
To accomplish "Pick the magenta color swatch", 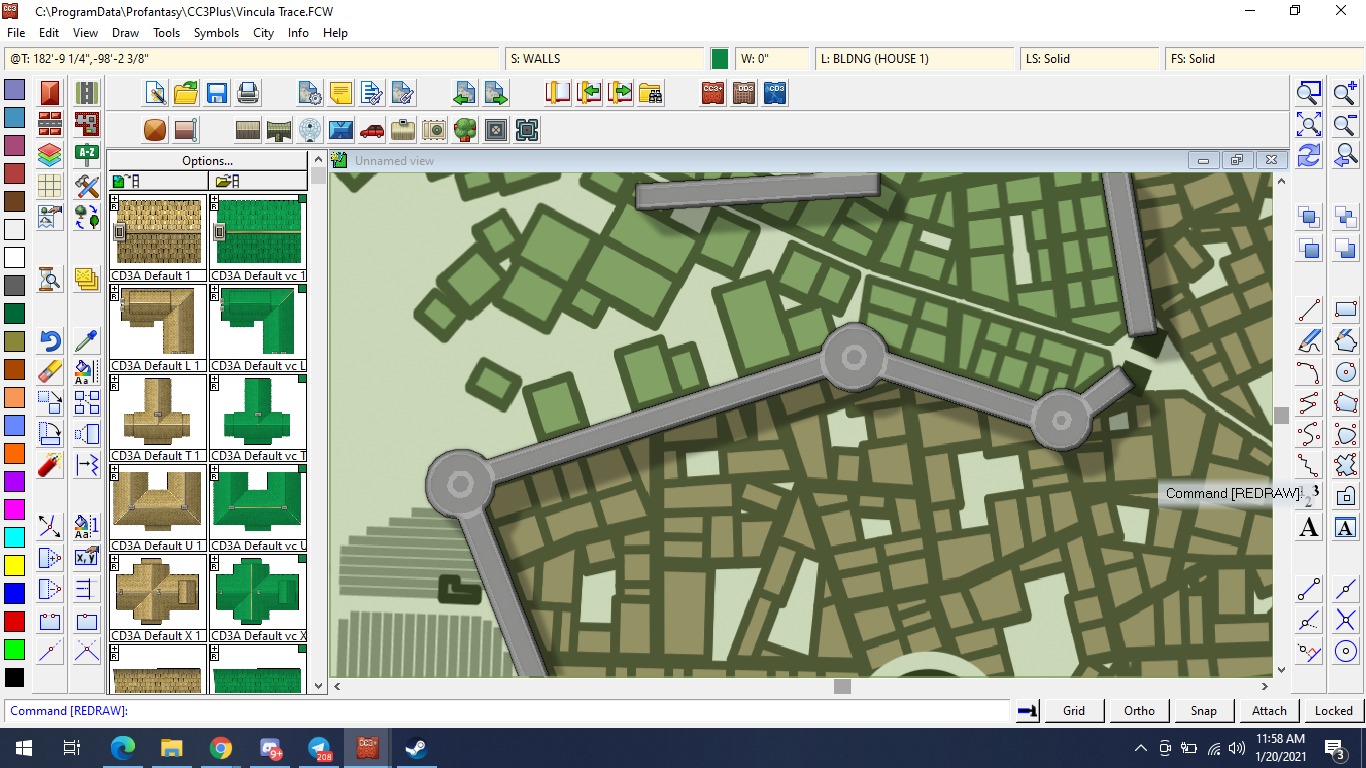I will pyautogui.click(x=14, y=509).
